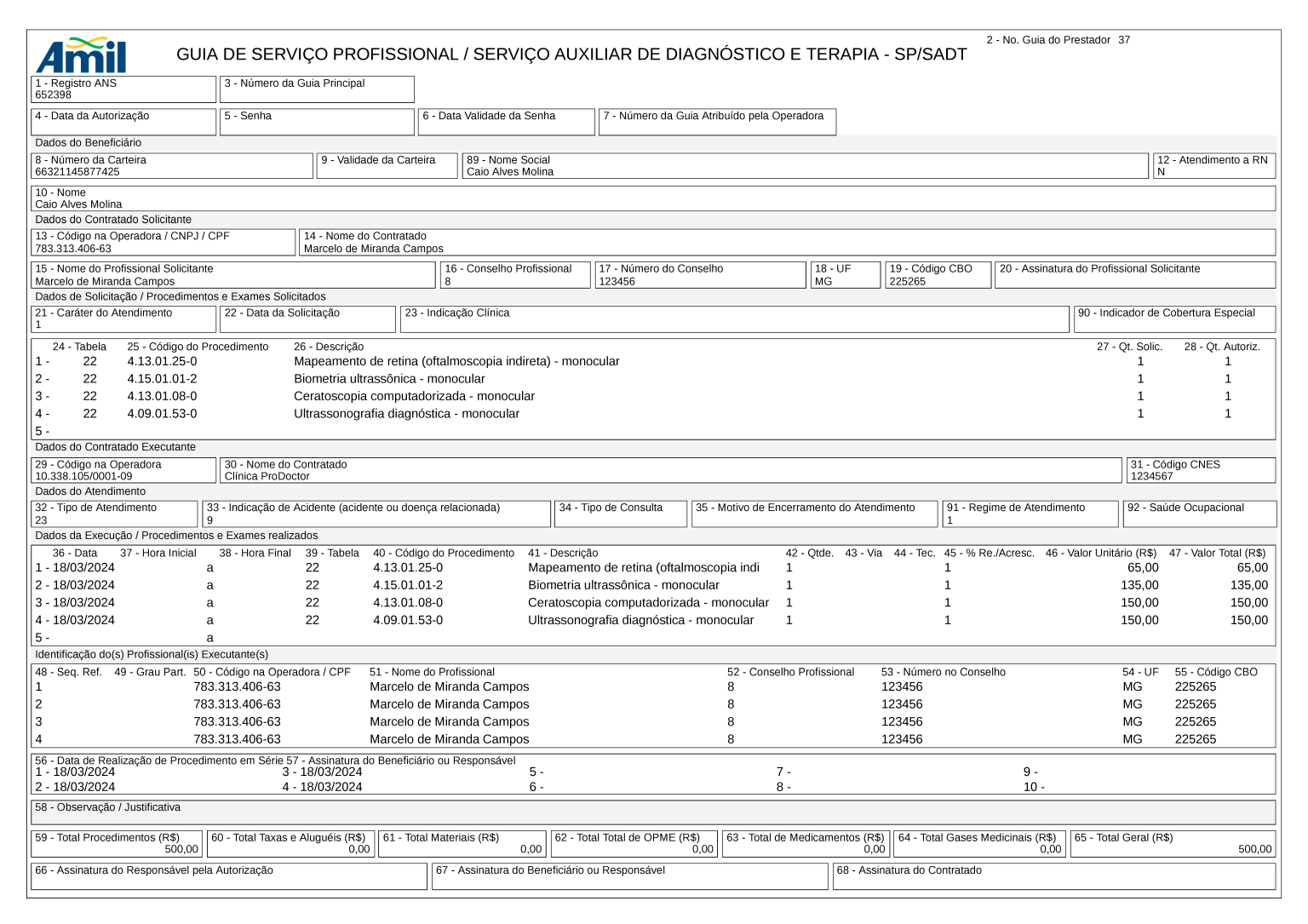The height and width of the screenshot is (924, 1308).
Task: Focus the Senha field
Action: 317,122
